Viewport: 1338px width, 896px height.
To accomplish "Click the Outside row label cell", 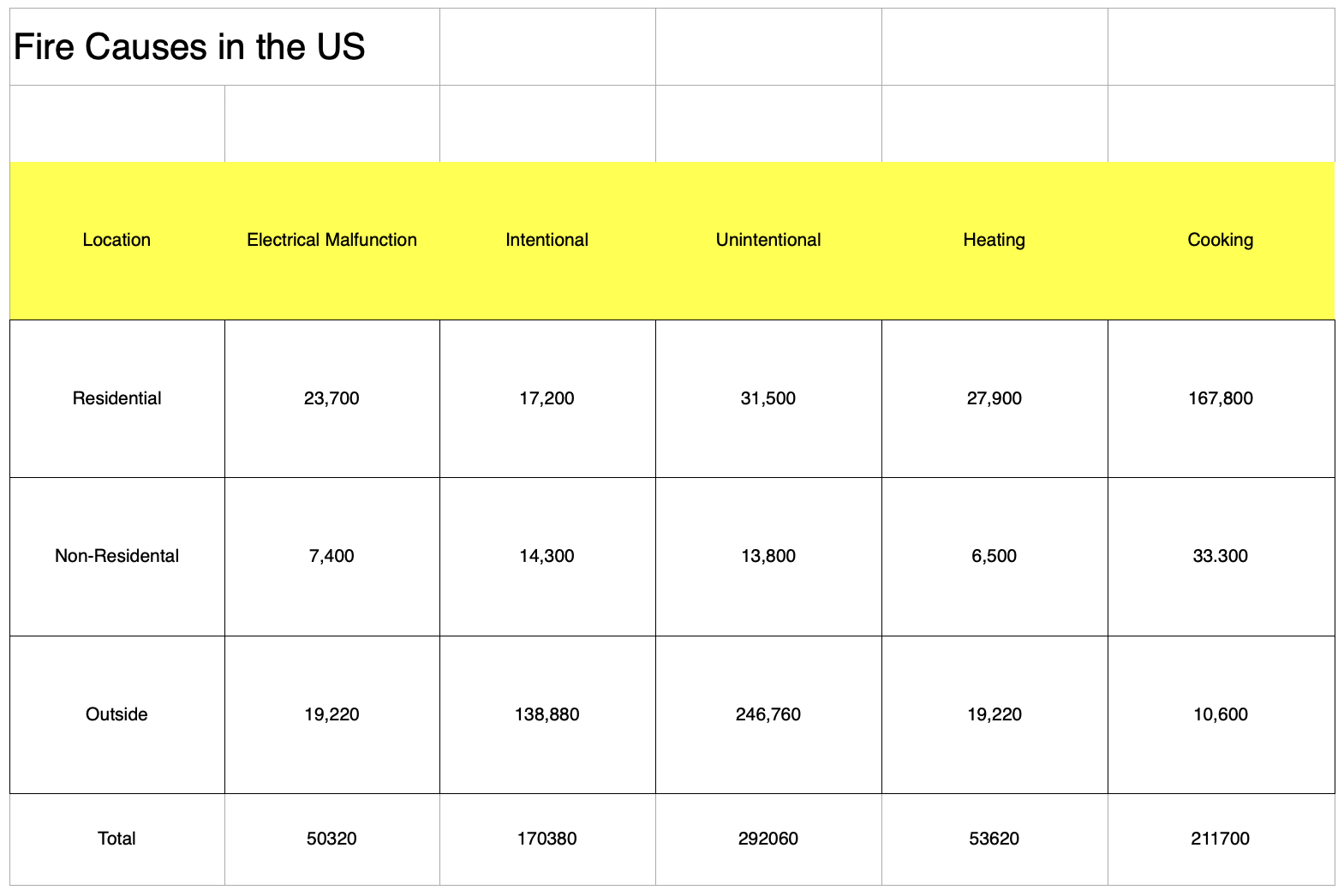I will coord(116,714).
